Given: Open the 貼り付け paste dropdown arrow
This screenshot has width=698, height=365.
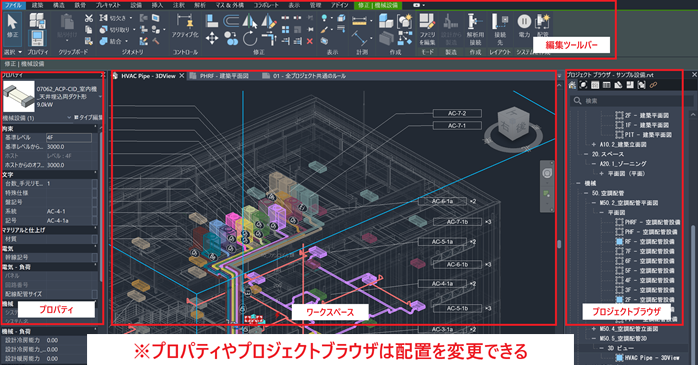Looking at the screenshot, I should coord(67,41).
